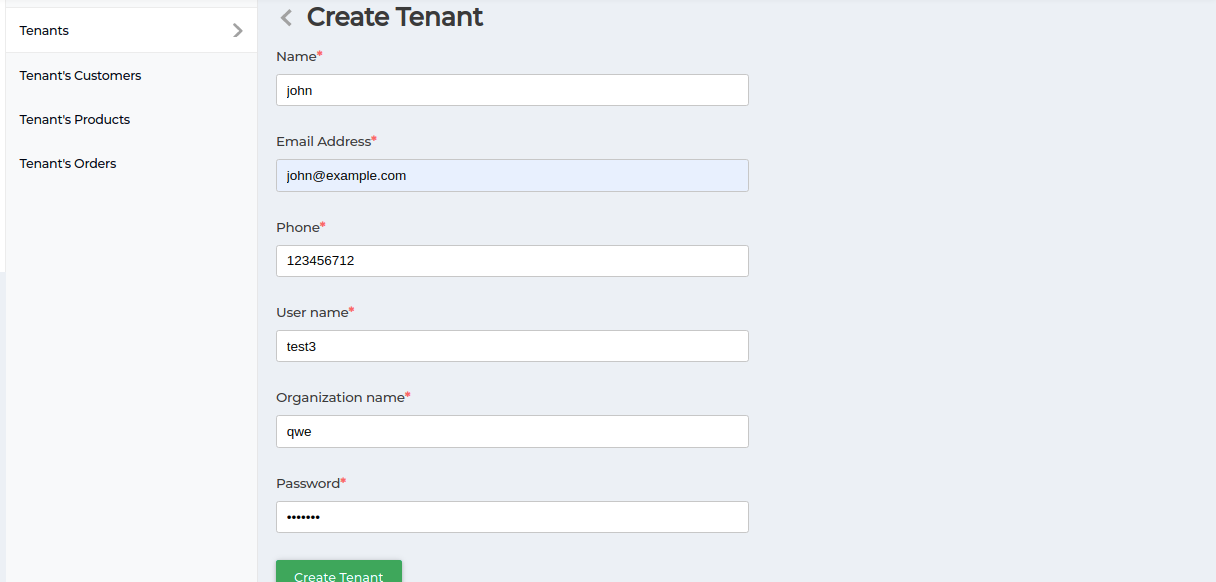This screenshot has height=582, width=1216.
Task: Open Tenant's Products in sidebar
Action: (x=75, y=119)
